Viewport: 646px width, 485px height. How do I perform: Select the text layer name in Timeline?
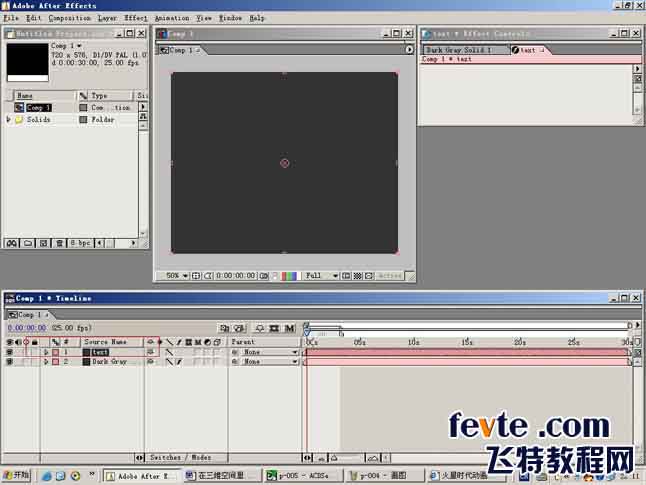pos(100,352)
